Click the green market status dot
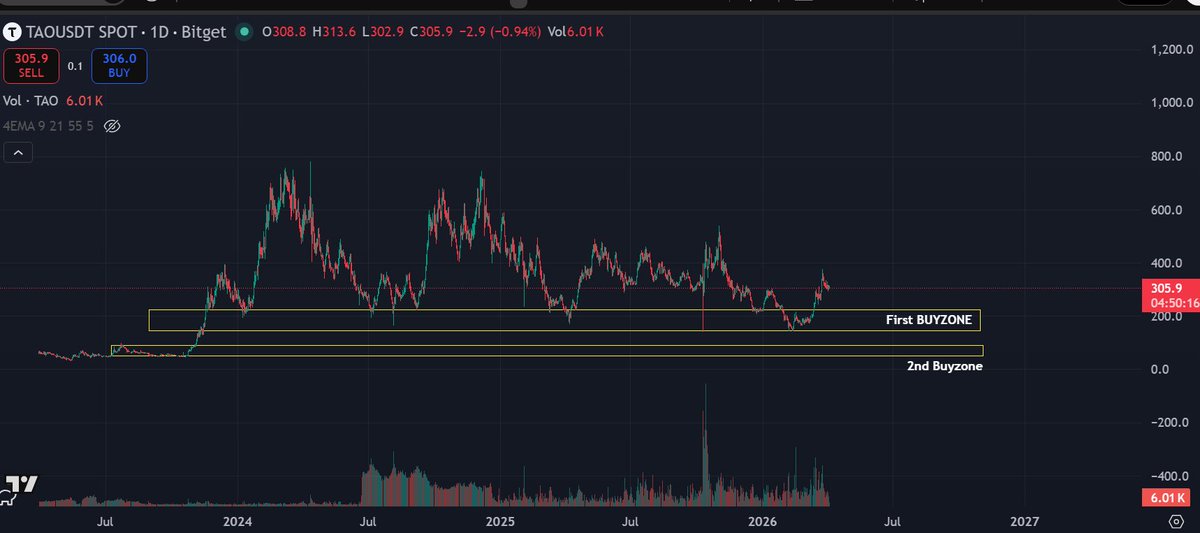The width and height of the screenshot is (1200, 533). [x=244, y=33]
